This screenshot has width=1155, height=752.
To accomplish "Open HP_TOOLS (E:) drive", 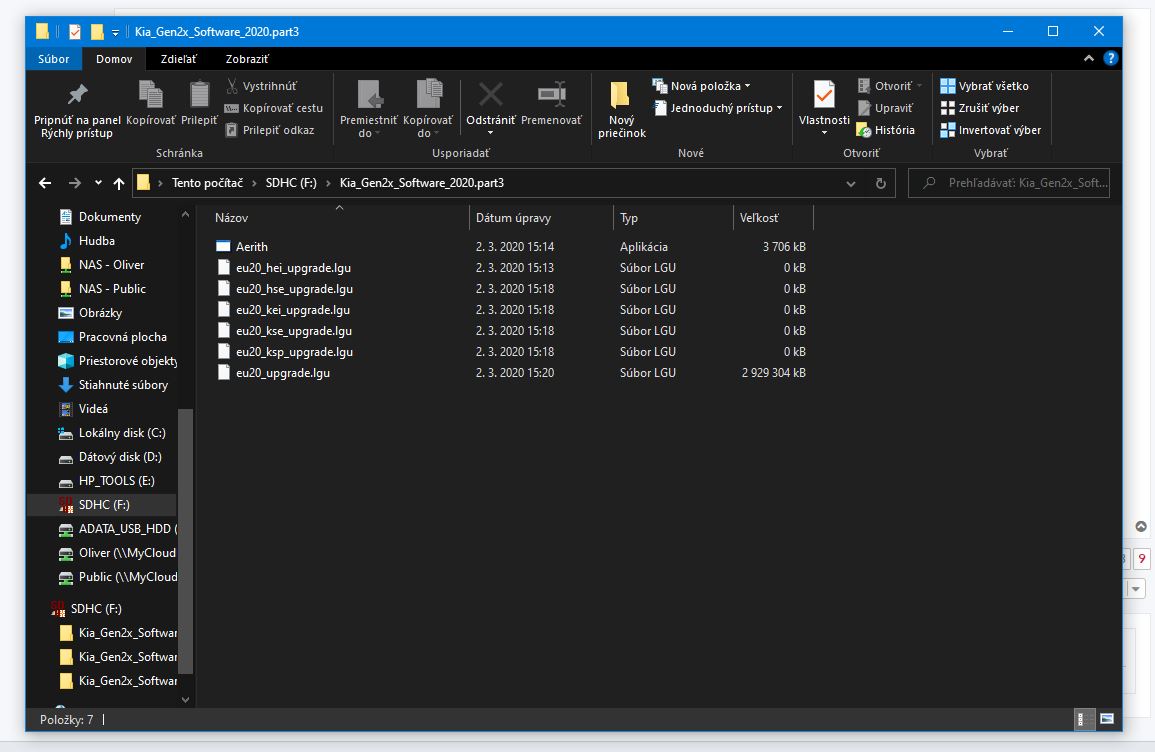I will 116,480.
